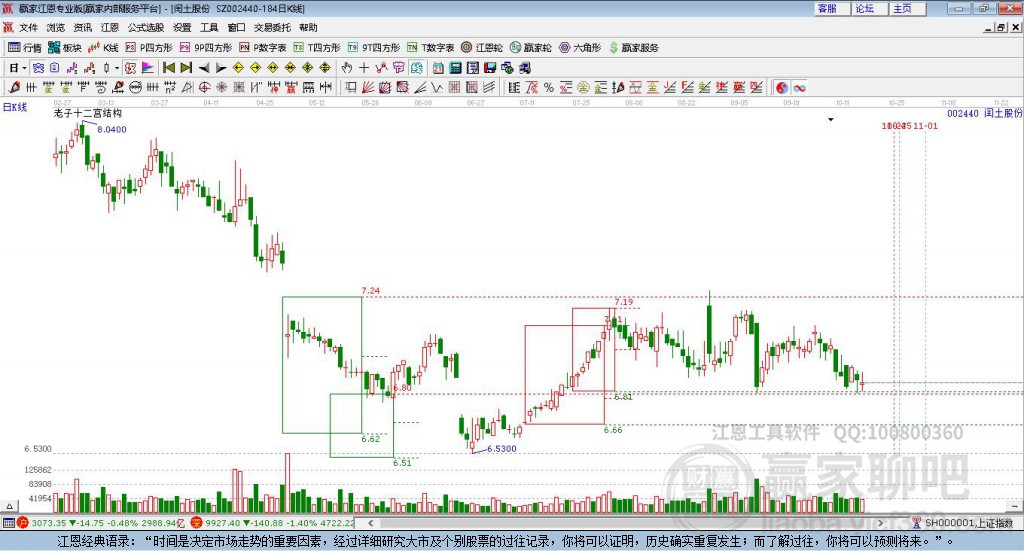Screen dimensions: 1024x551
Task: Open the P数字表 tool
Action: (x=263, y=48)
